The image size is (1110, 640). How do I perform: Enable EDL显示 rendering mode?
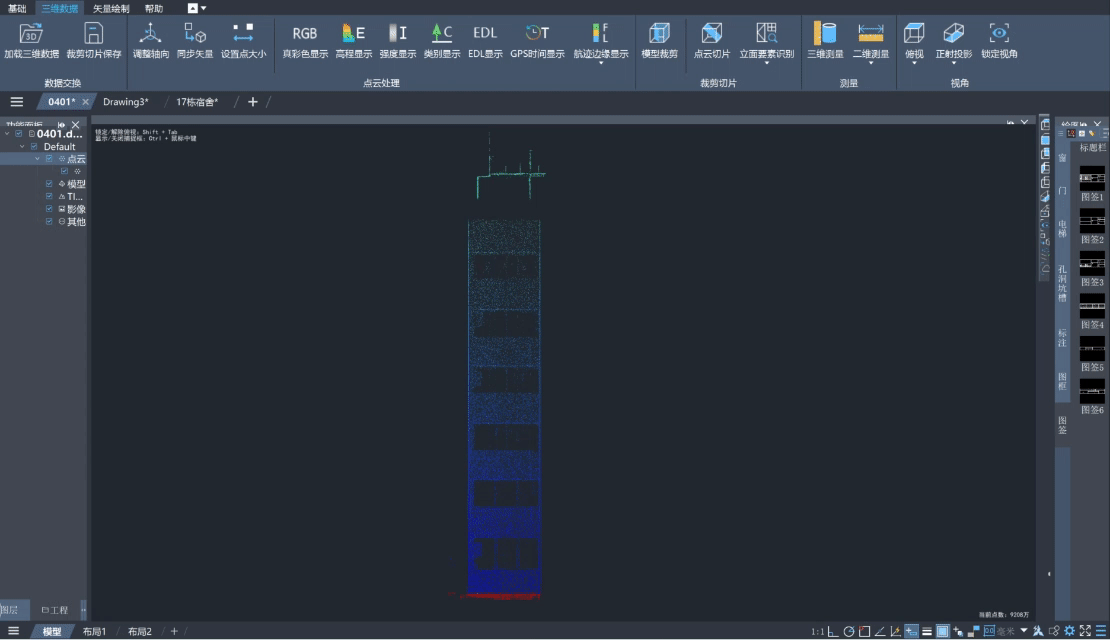coord(485,34)
